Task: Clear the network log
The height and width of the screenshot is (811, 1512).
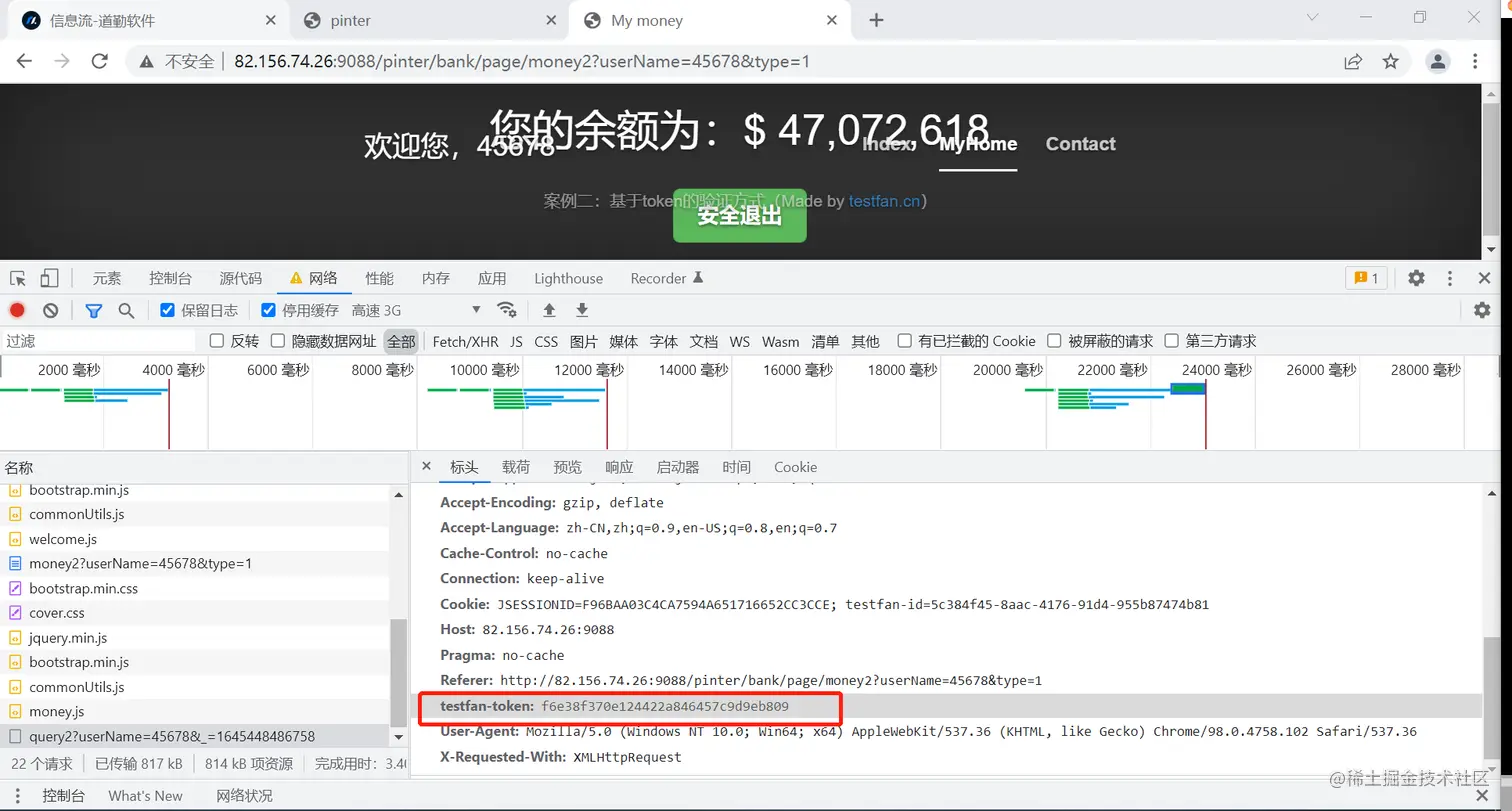Action: click(50, 310)
